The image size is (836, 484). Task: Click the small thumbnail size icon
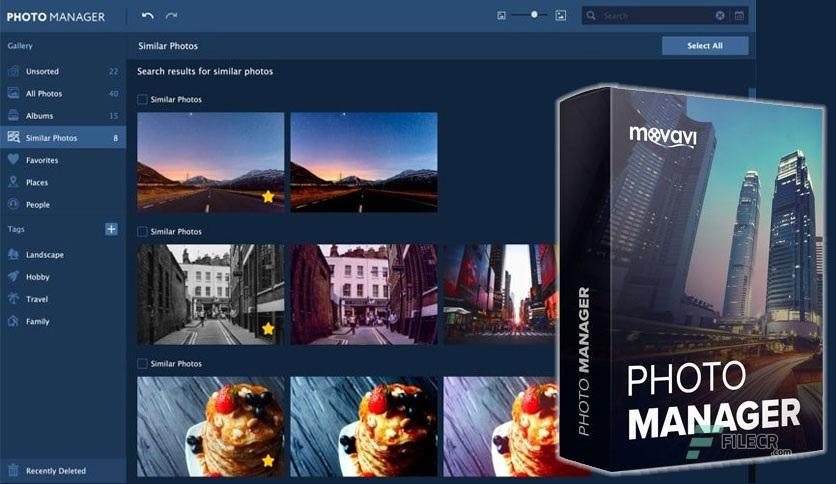pyautogui.click(x=501, y=16)
